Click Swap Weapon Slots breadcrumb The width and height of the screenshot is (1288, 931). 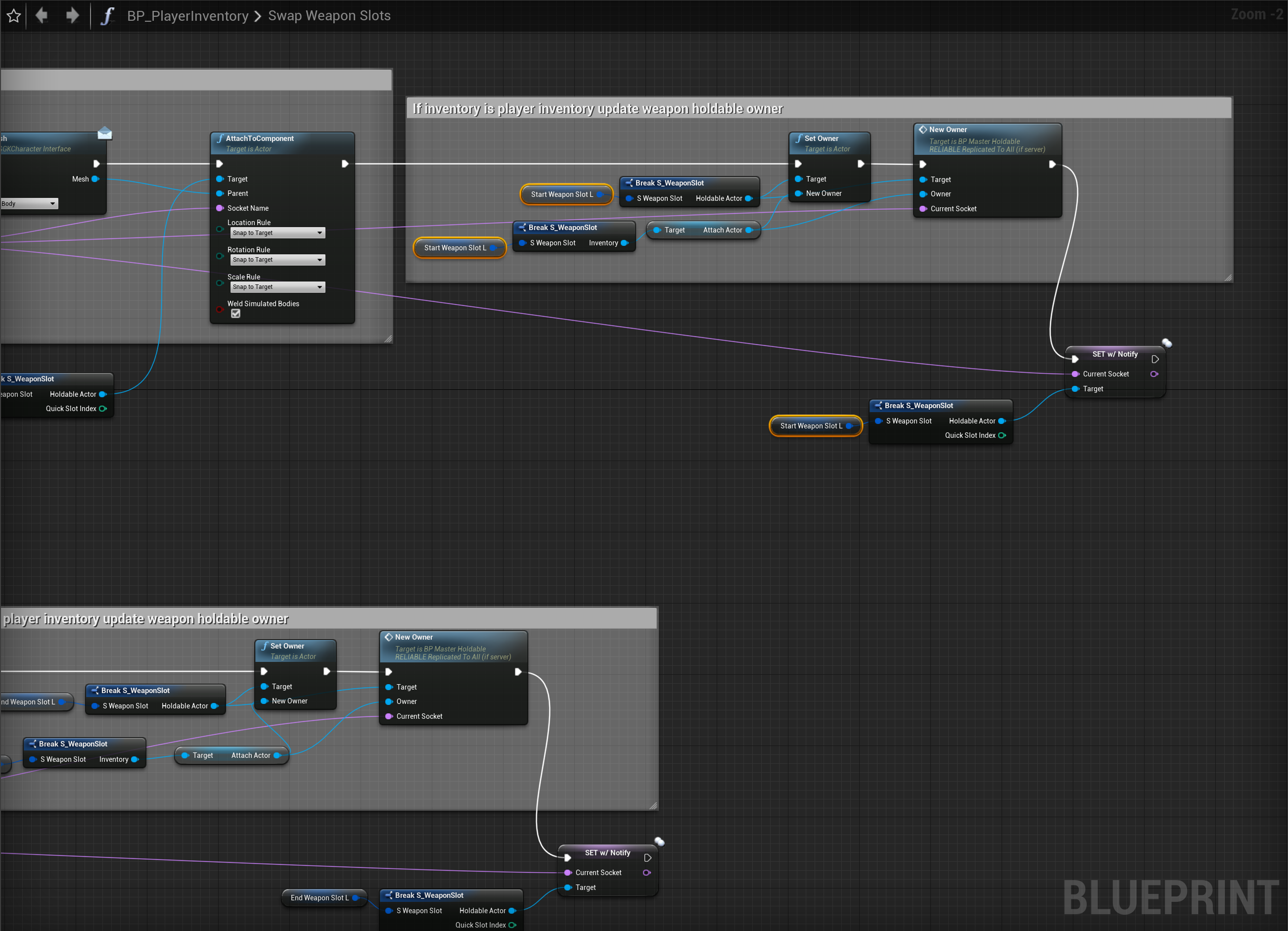pos(329,16)
